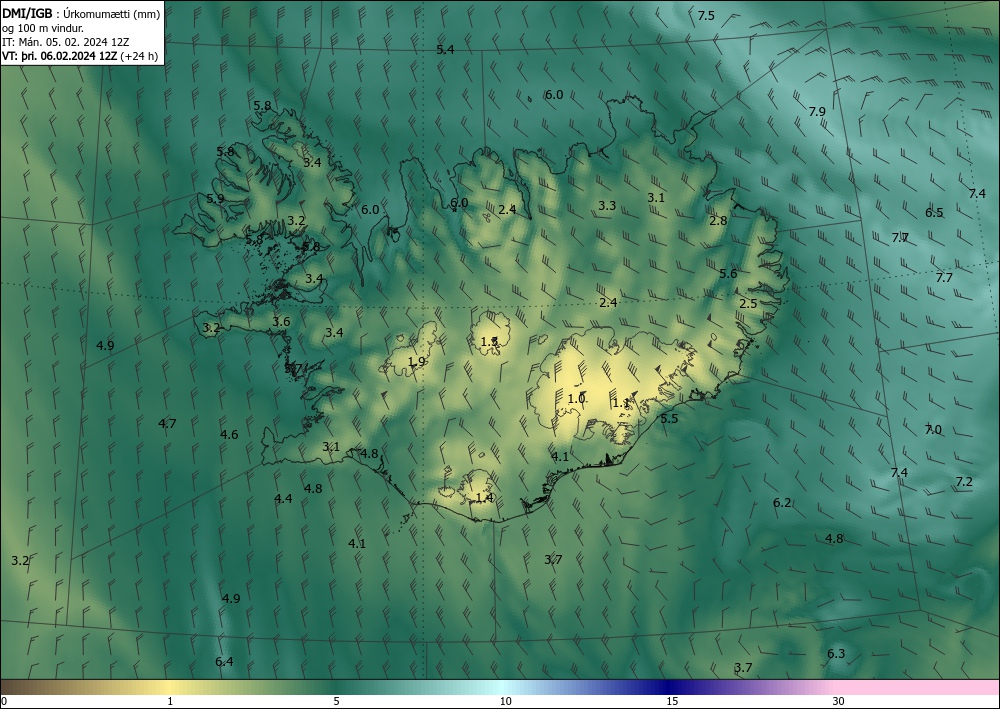1000x709 pixels.
Task: Click the 6.2 value on the map
Action: coord(782,502)
